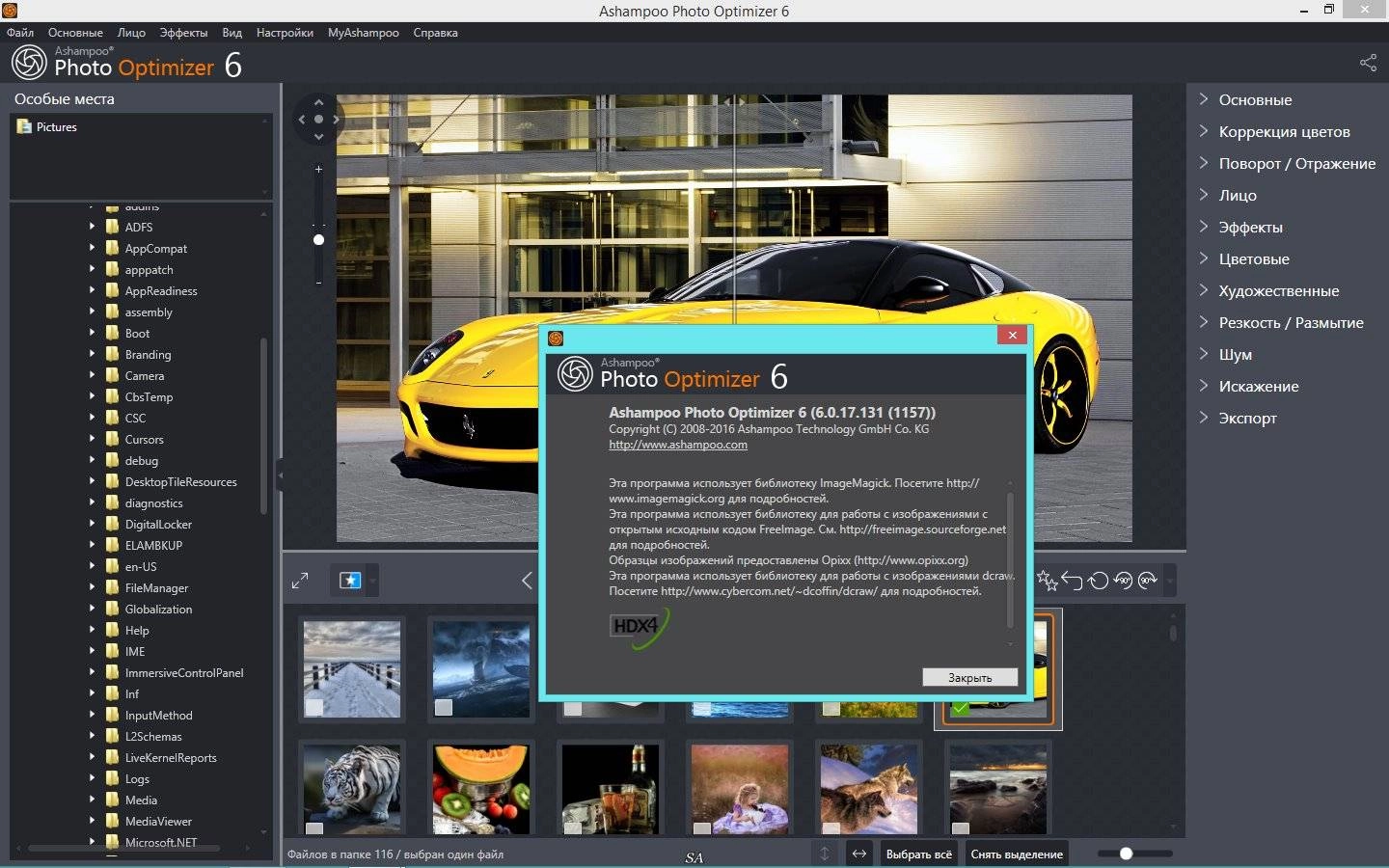Click the zoom-out minus sign

point(318,283)
